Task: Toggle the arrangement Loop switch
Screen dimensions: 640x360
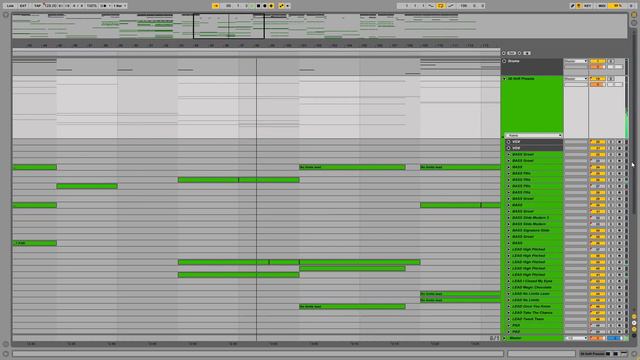Action: 440,6
